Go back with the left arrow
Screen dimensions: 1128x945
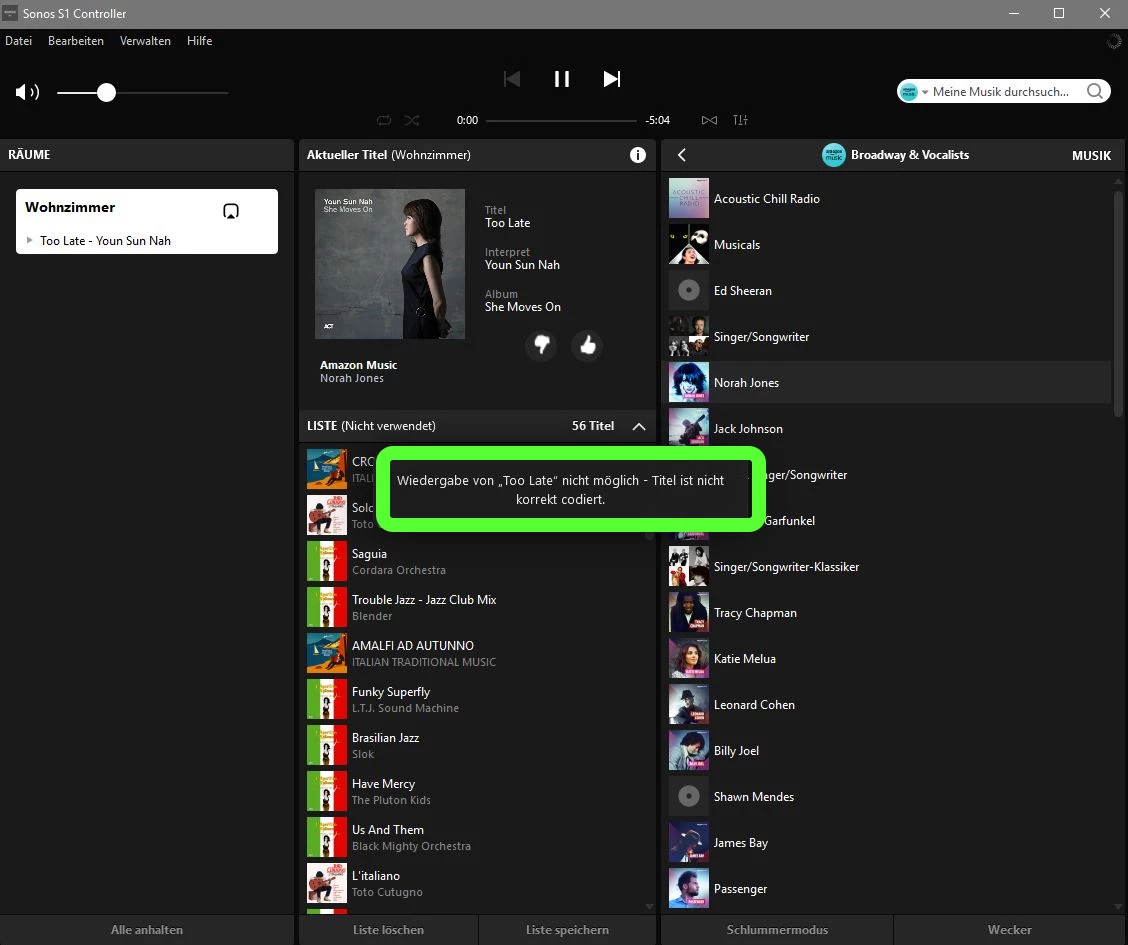681,155
